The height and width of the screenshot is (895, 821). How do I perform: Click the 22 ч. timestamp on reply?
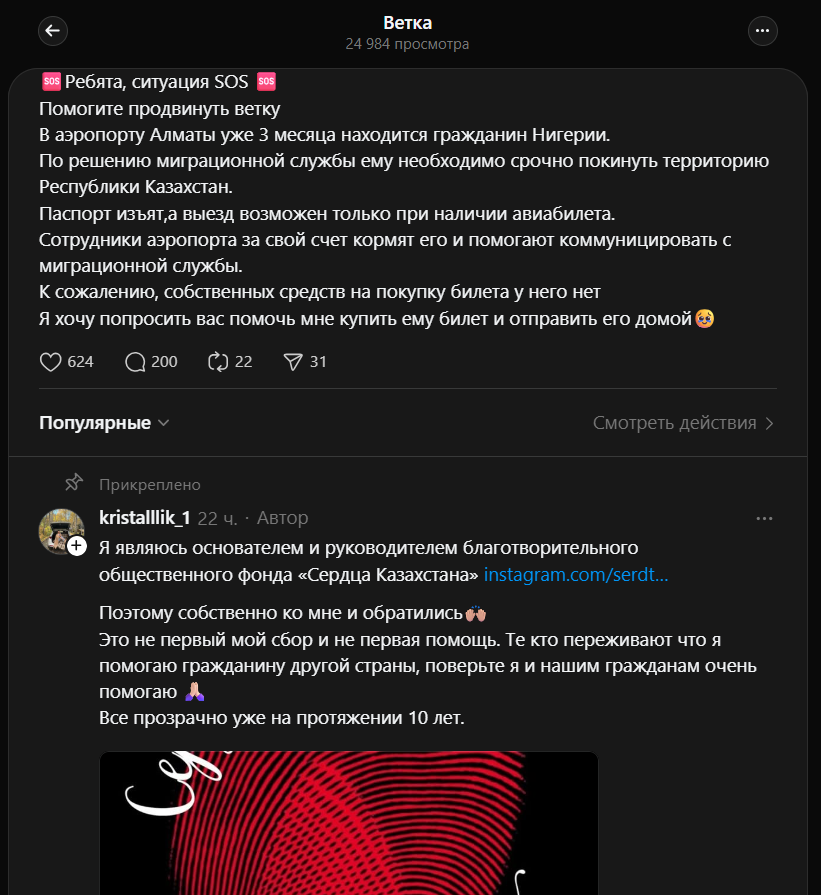coord(217,518)
